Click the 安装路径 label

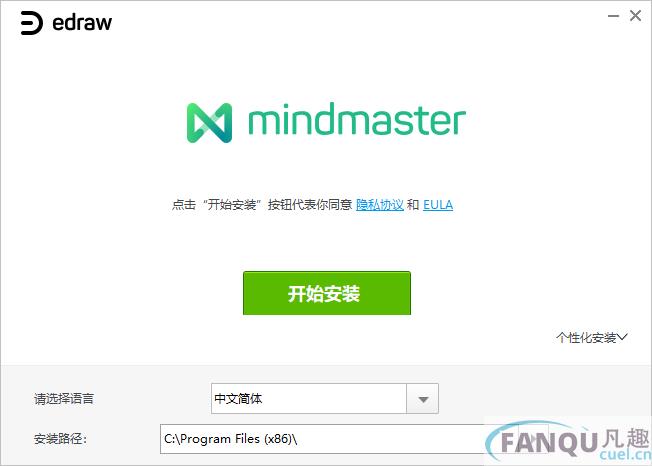(x=60, y=439)
